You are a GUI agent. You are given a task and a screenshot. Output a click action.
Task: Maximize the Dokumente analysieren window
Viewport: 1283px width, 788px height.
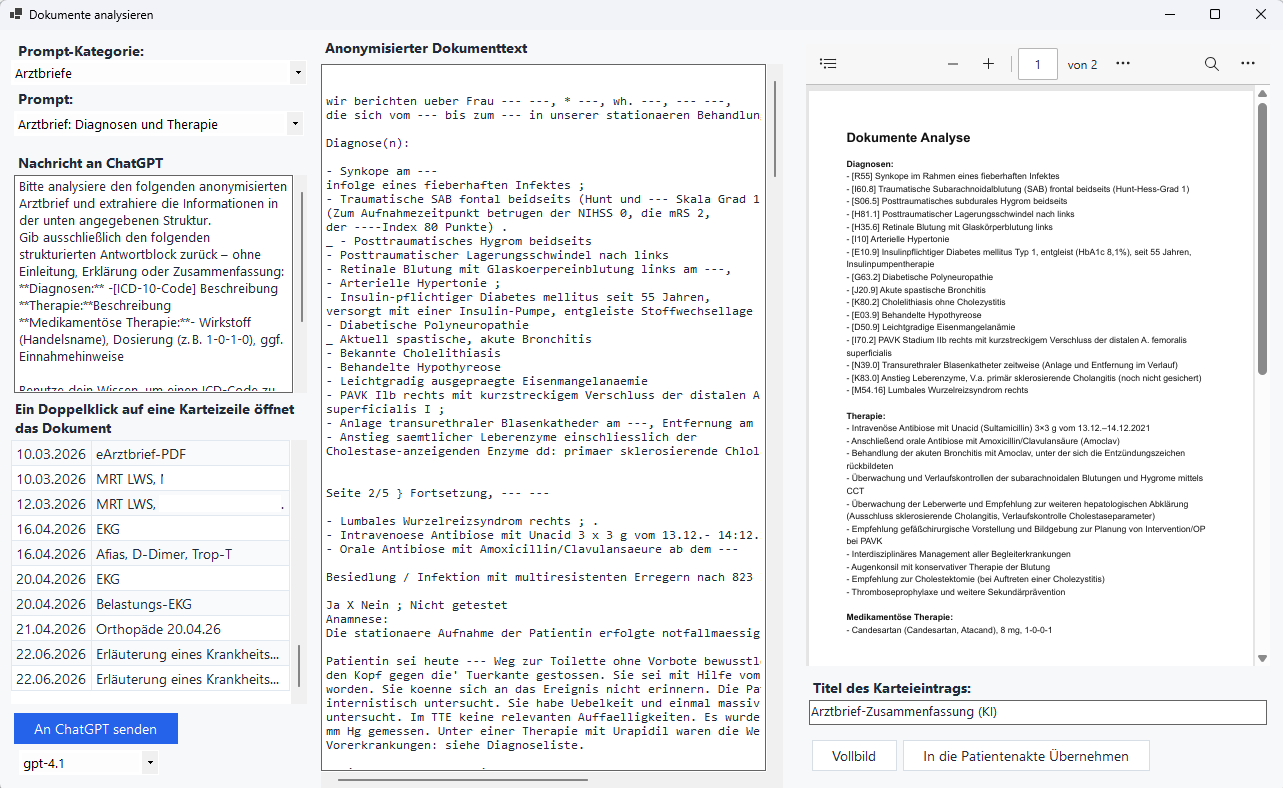point(1214,15)
